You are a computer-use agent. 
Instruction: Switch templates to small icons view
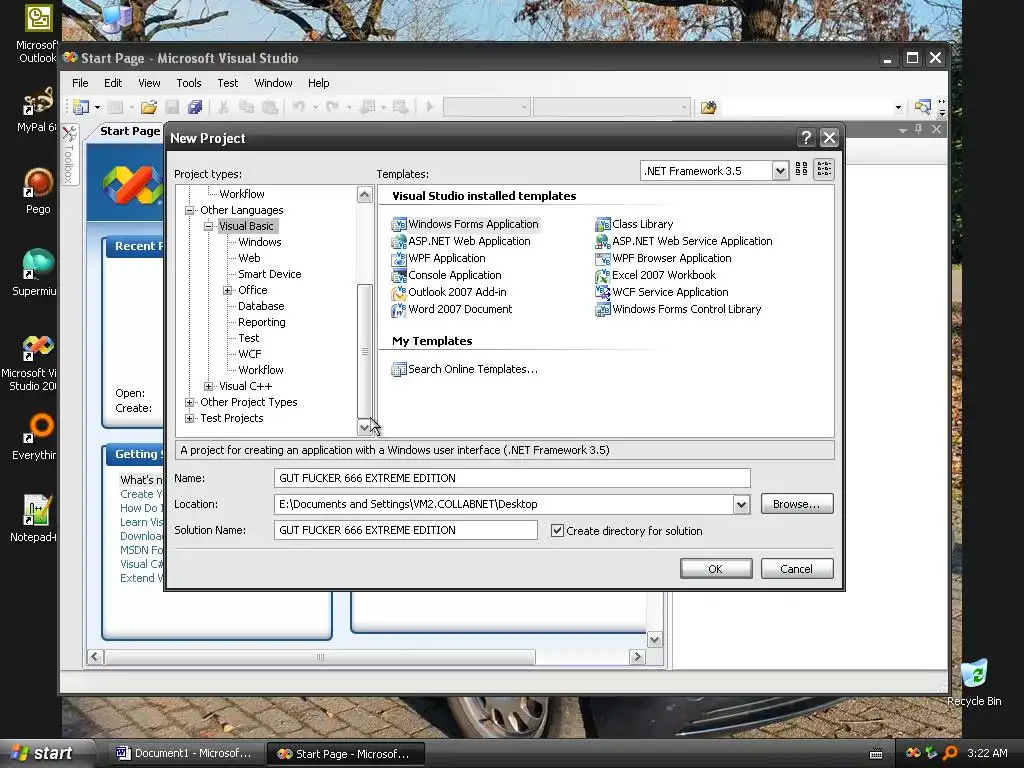(824, 169)
